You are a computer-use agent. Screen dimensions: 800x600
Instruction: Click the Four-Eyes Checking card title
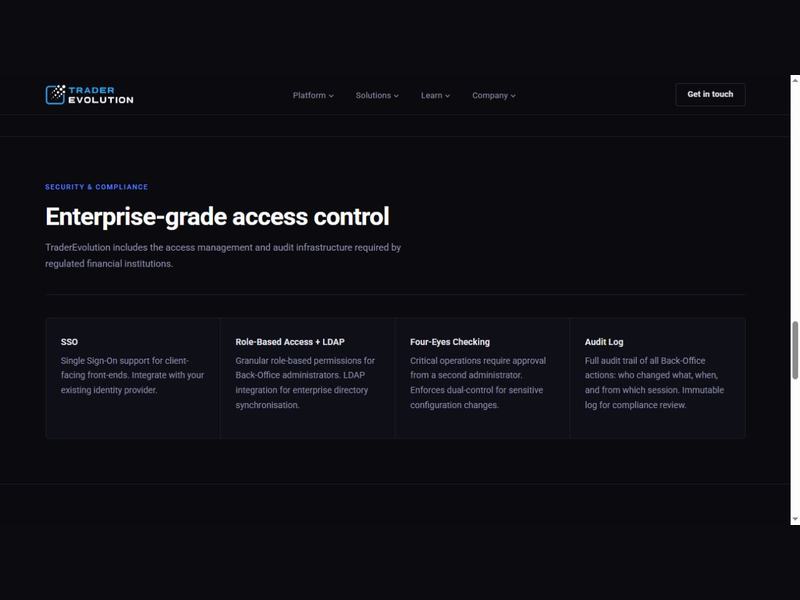(x=449, y=342)
